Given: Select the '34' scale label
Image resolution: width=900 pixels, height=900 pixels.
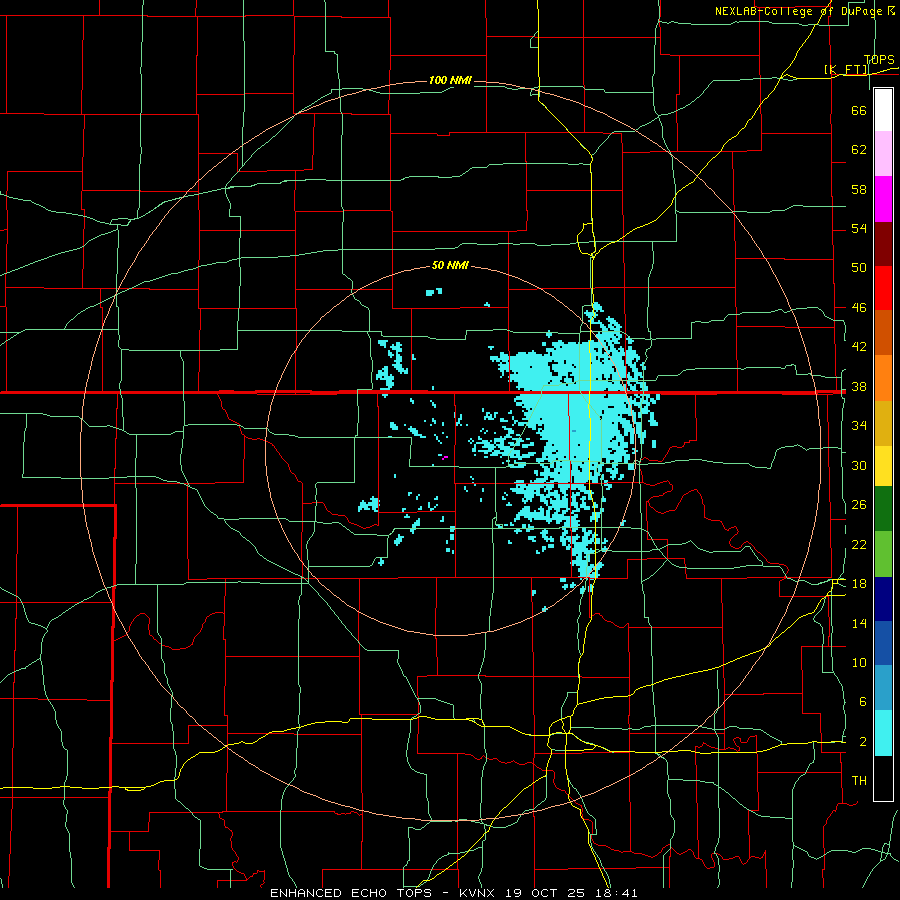Looking at the screenshot, I should click(x=859, y=426).
